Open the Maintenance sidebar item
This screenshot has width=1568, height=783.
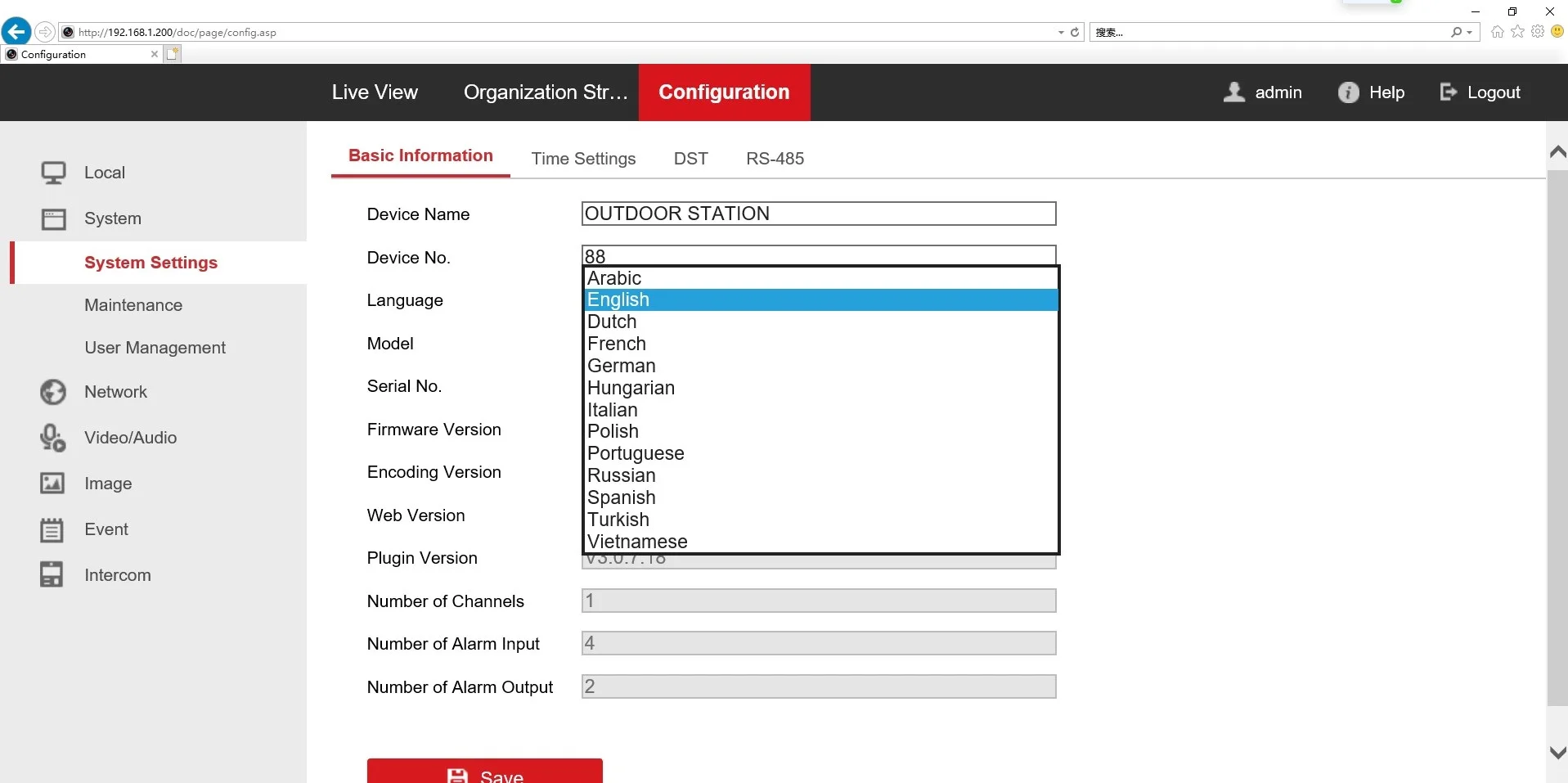[x=133, y=305]
